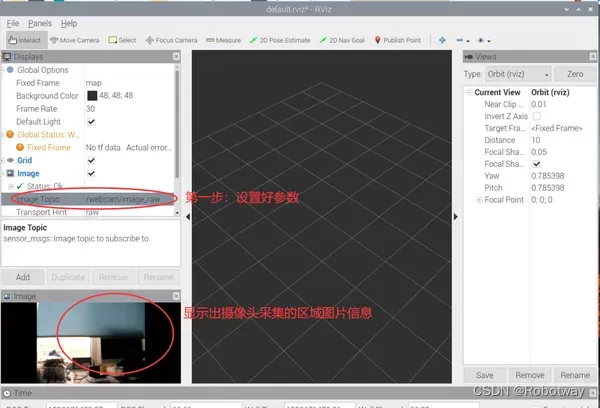Image resolution: width=600 pixels, height=408 pixels.
Task: Click the Frame Rate value 30
Action: 90,109
